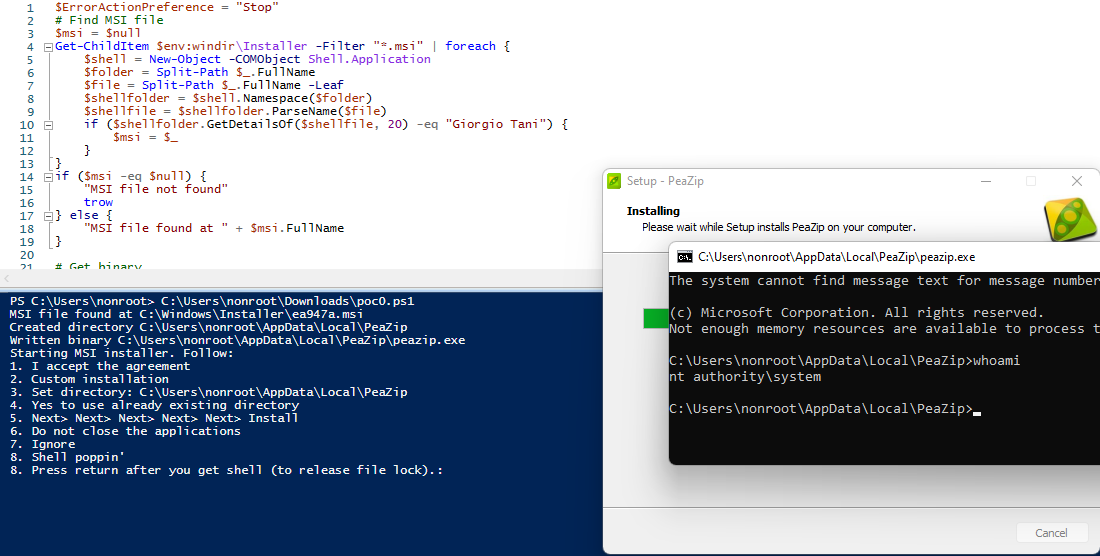The height and width of the screenshot is (556, 1100).
Task: Click the "1. I accept the agreement" console line
Action: (100, 366)
